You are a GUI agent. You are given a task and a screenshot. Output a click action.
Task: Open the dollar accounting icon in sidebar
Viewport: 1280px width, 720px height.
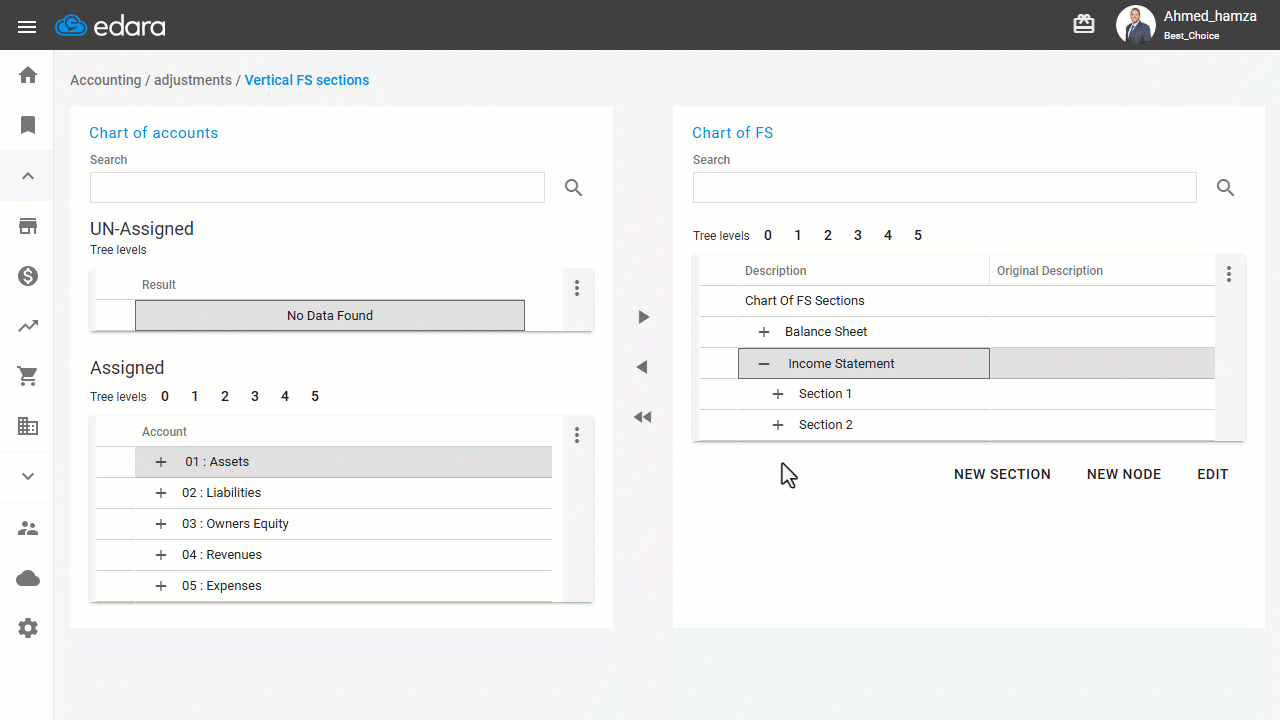[x=28, y=276]
